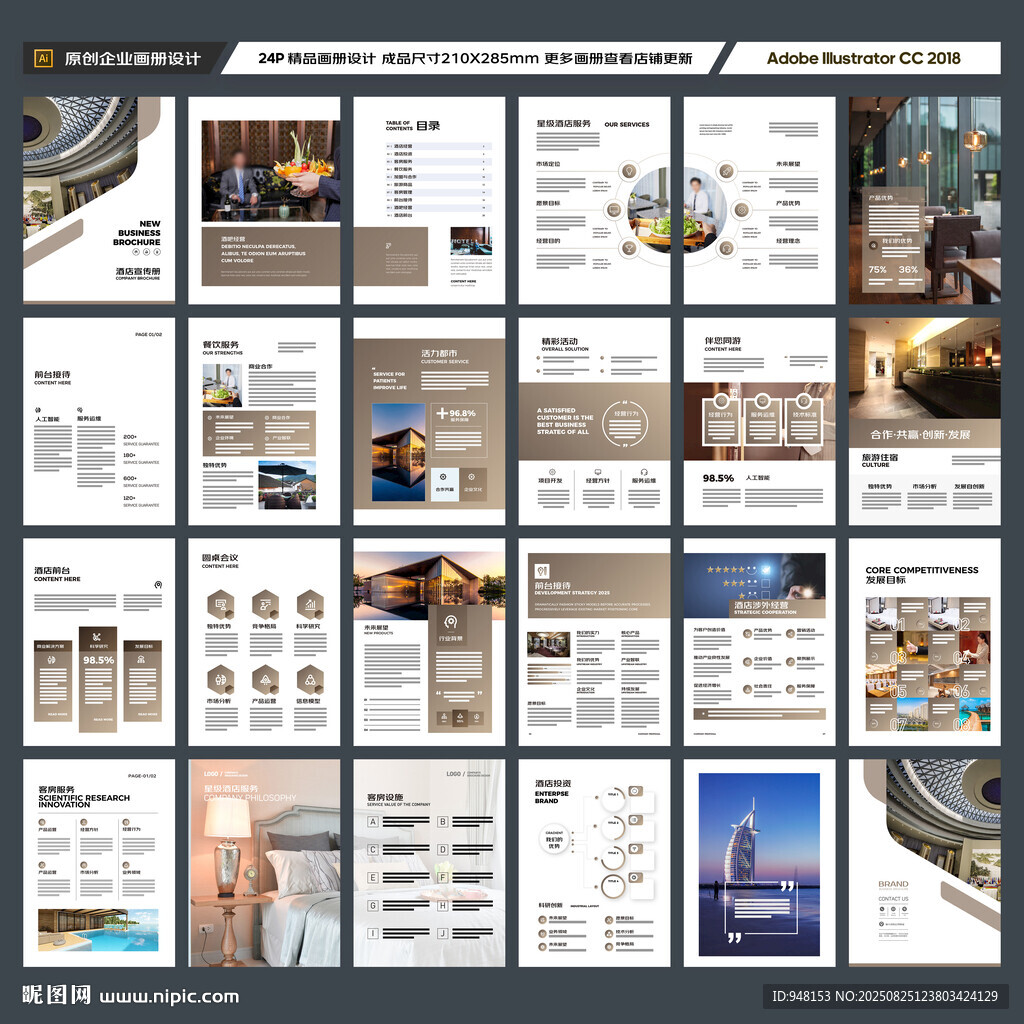Click the circular quote badge labeled 经营行为
Image resolution: width=1024 pixels, height=1024 pixels.
[x=627, y=424]
